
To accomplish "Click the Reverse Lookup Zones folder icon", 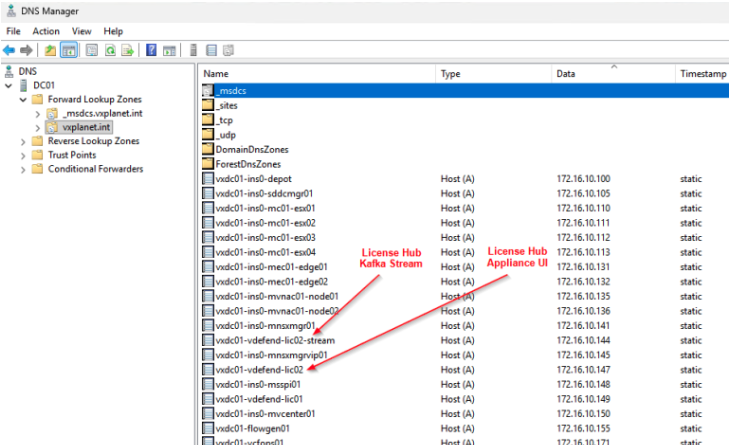I will pyautogui.click(x=37, y=141).
